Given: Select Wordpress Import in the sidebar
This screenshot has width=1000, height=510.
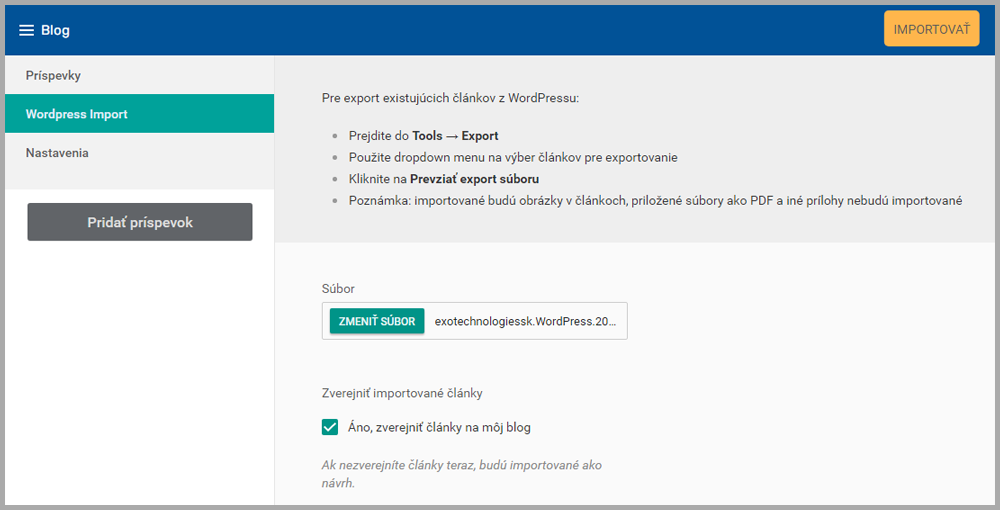Looking at the screenshot, I should coord(77,114).
